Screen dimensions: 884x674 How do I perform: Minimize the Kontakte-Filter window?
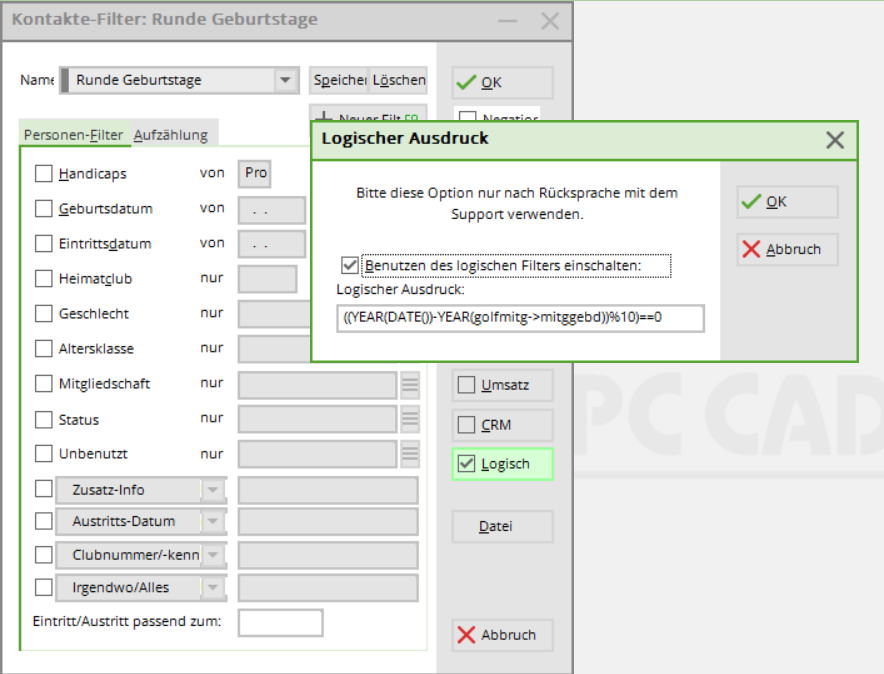point(507,21)
